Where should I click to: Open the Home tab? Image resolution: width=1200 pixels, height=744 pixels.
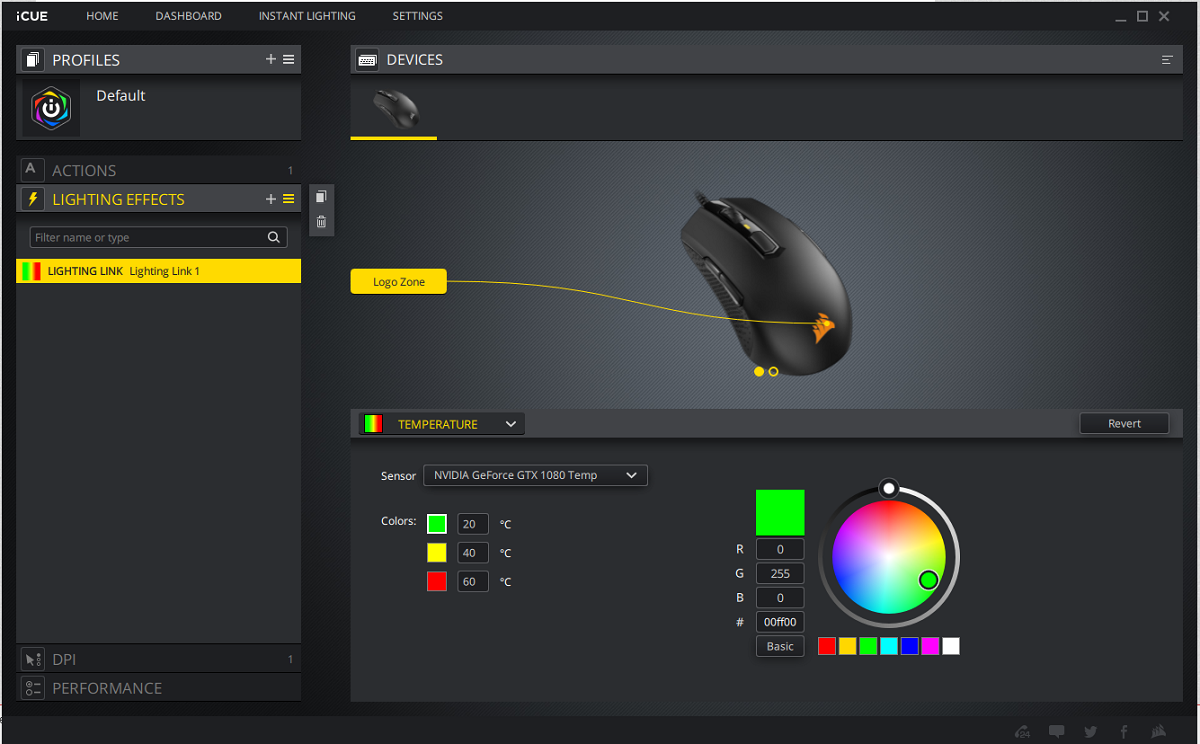[102, 16]
